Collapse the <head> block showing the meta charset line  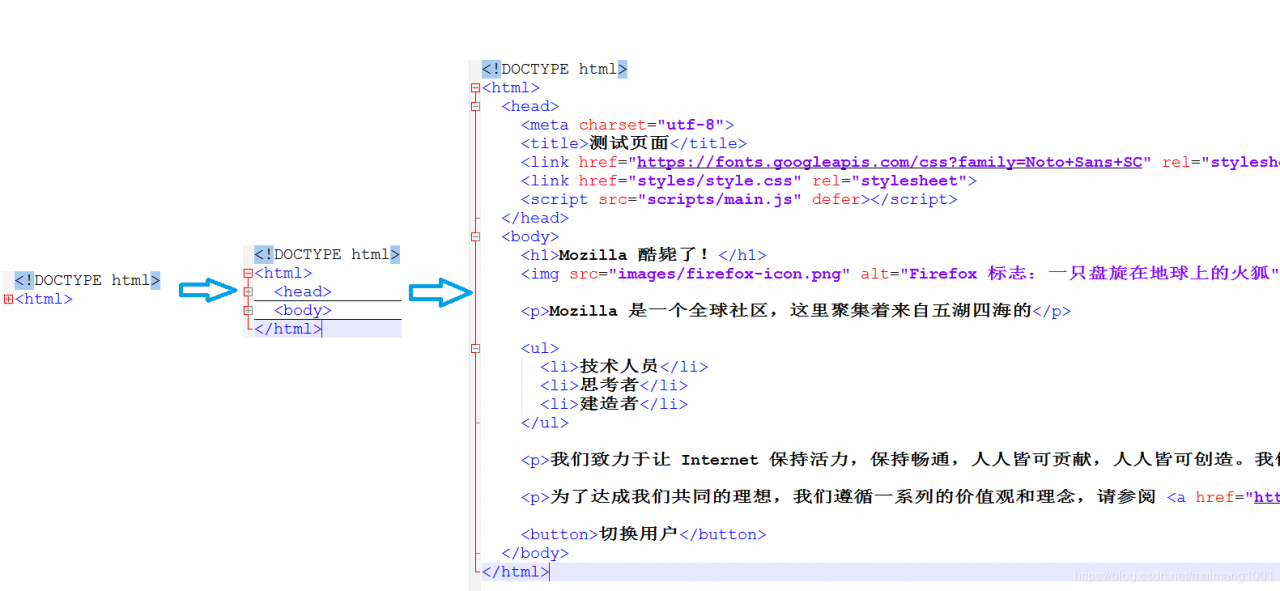[x=476, y=106]
